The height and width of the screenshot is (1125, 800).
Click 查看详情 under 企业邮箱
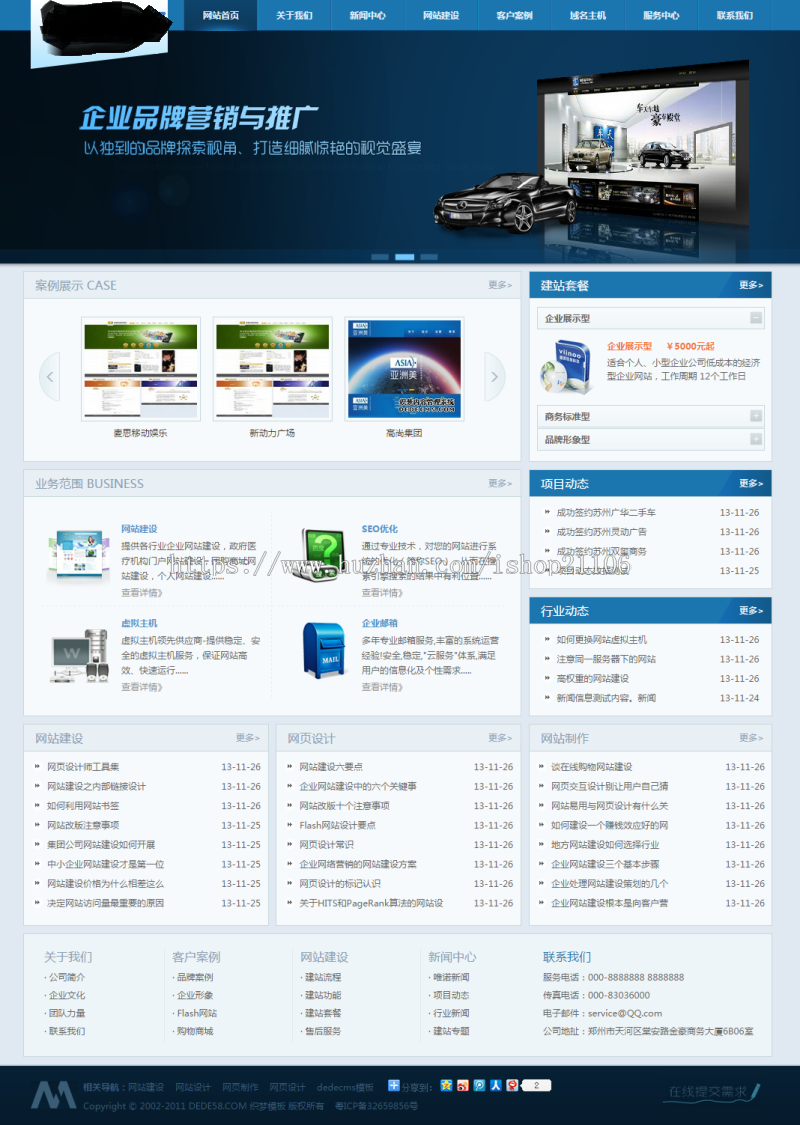[382, 687]
